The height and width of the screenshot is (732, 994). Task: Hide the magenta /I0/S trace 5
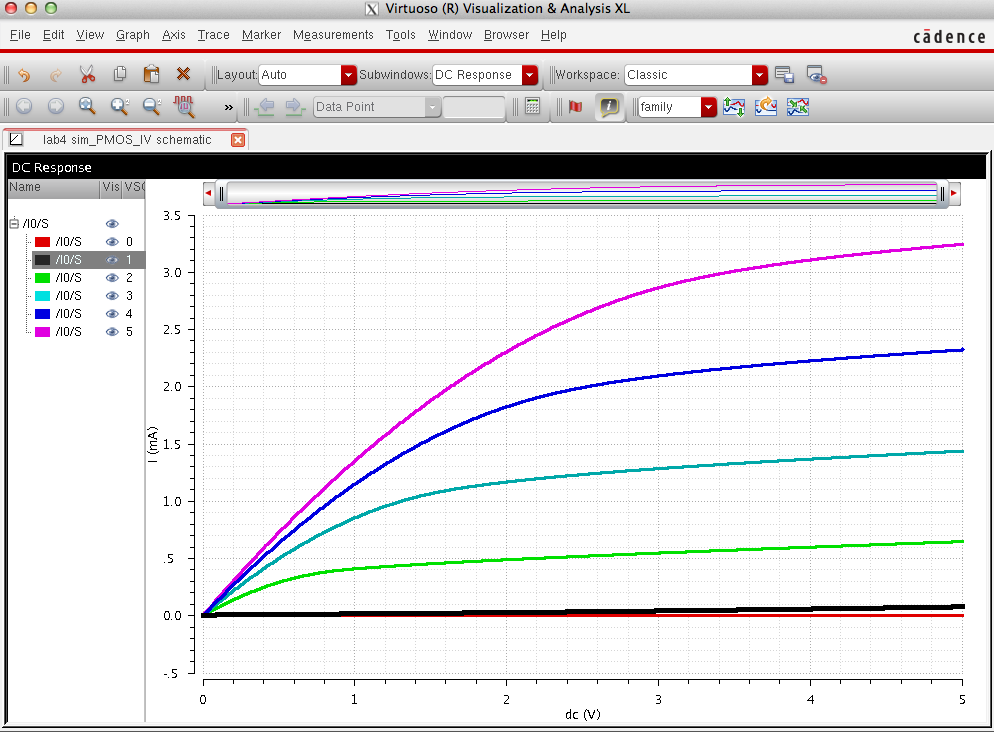112,331
